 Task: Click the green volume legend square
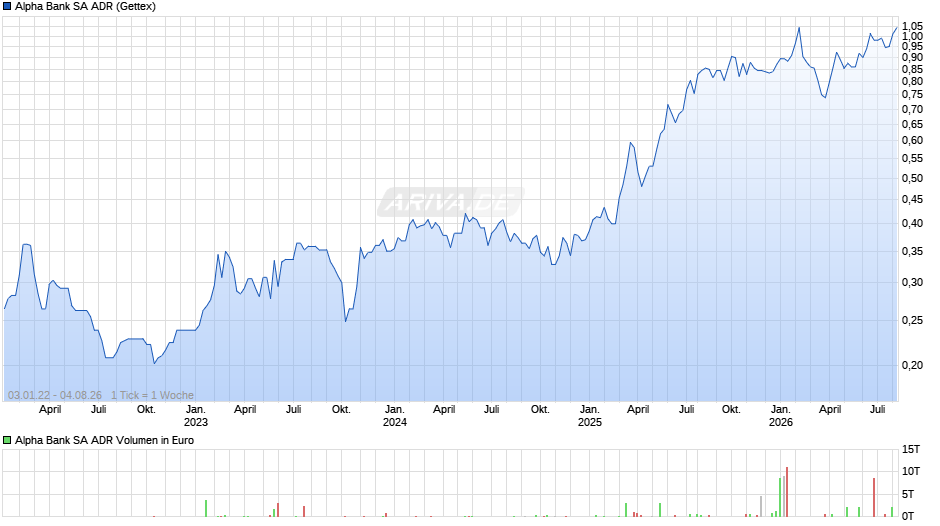(7, 440)
